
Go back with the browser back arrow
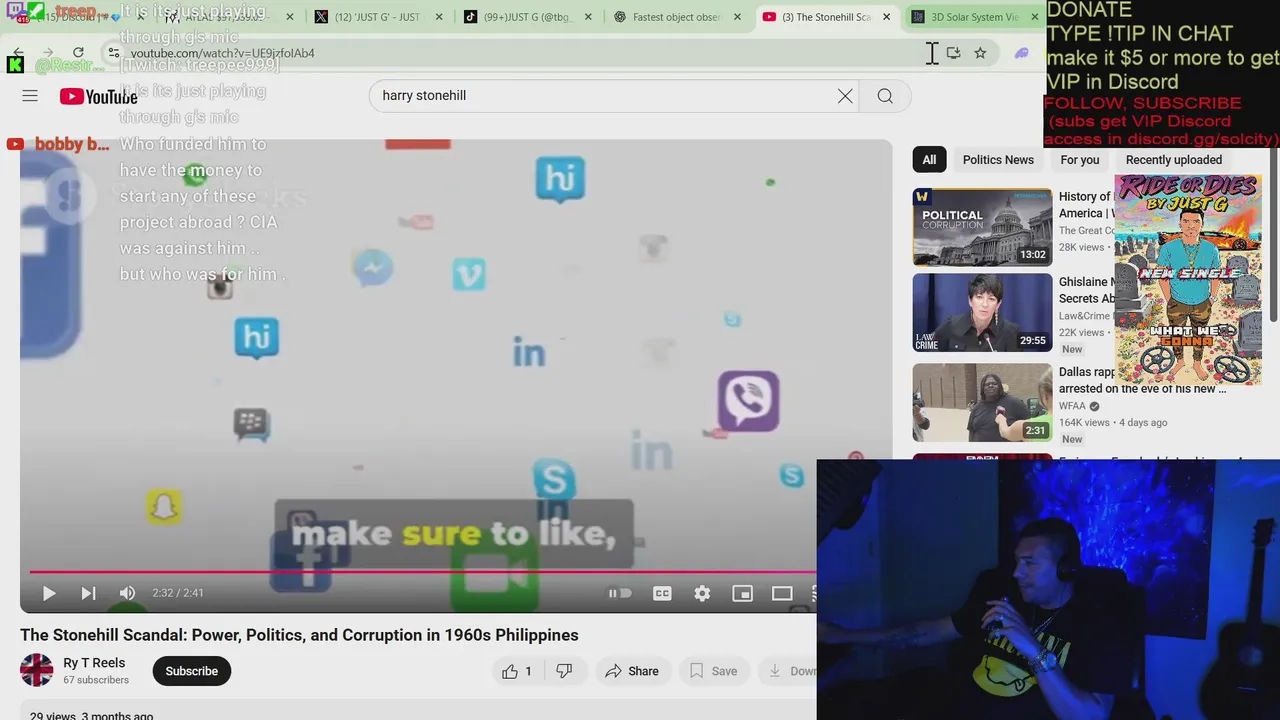click(x=18, y=53)
